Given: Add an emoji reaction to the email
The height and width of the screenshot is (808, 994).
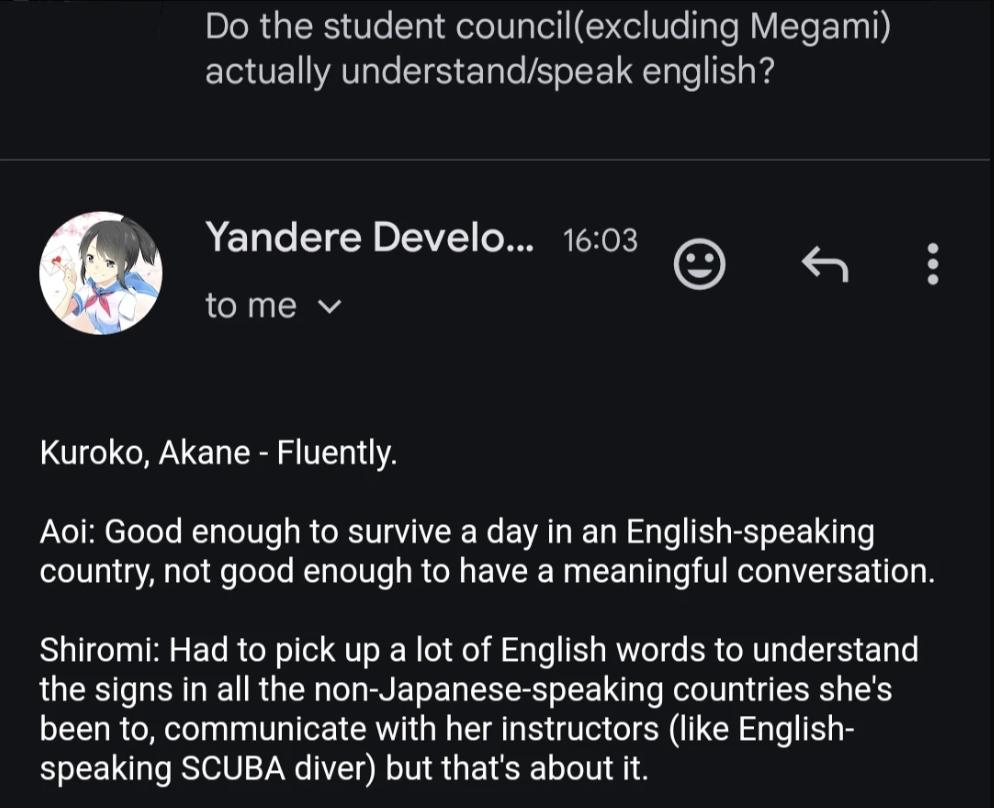Looking at the screenshot, I should click(699, 264).
